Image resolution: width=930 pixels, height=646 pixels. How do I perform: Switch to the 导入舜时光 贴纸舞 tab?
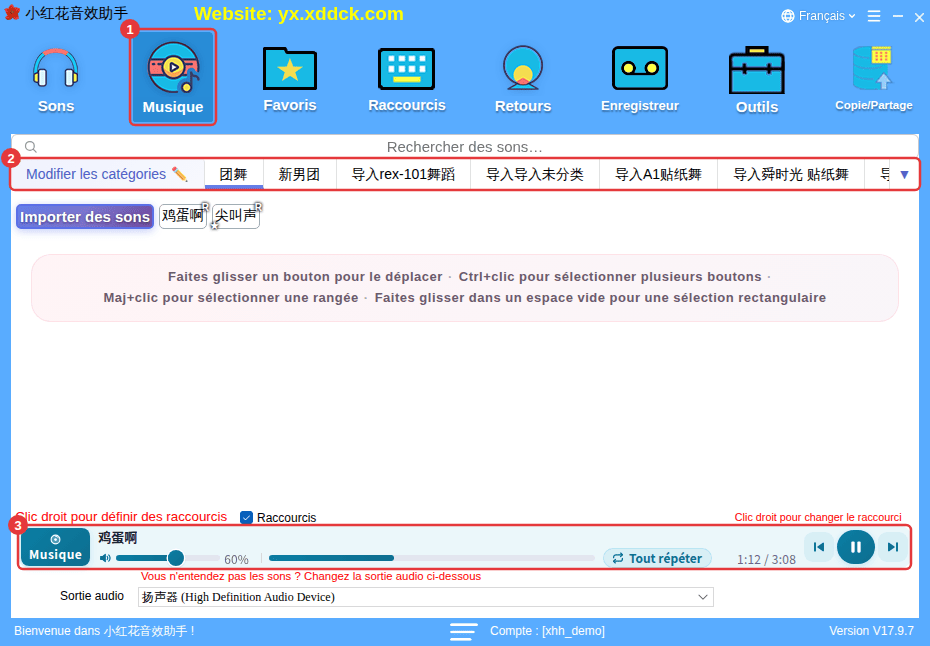pyautogui.click(x=791, y=174)
